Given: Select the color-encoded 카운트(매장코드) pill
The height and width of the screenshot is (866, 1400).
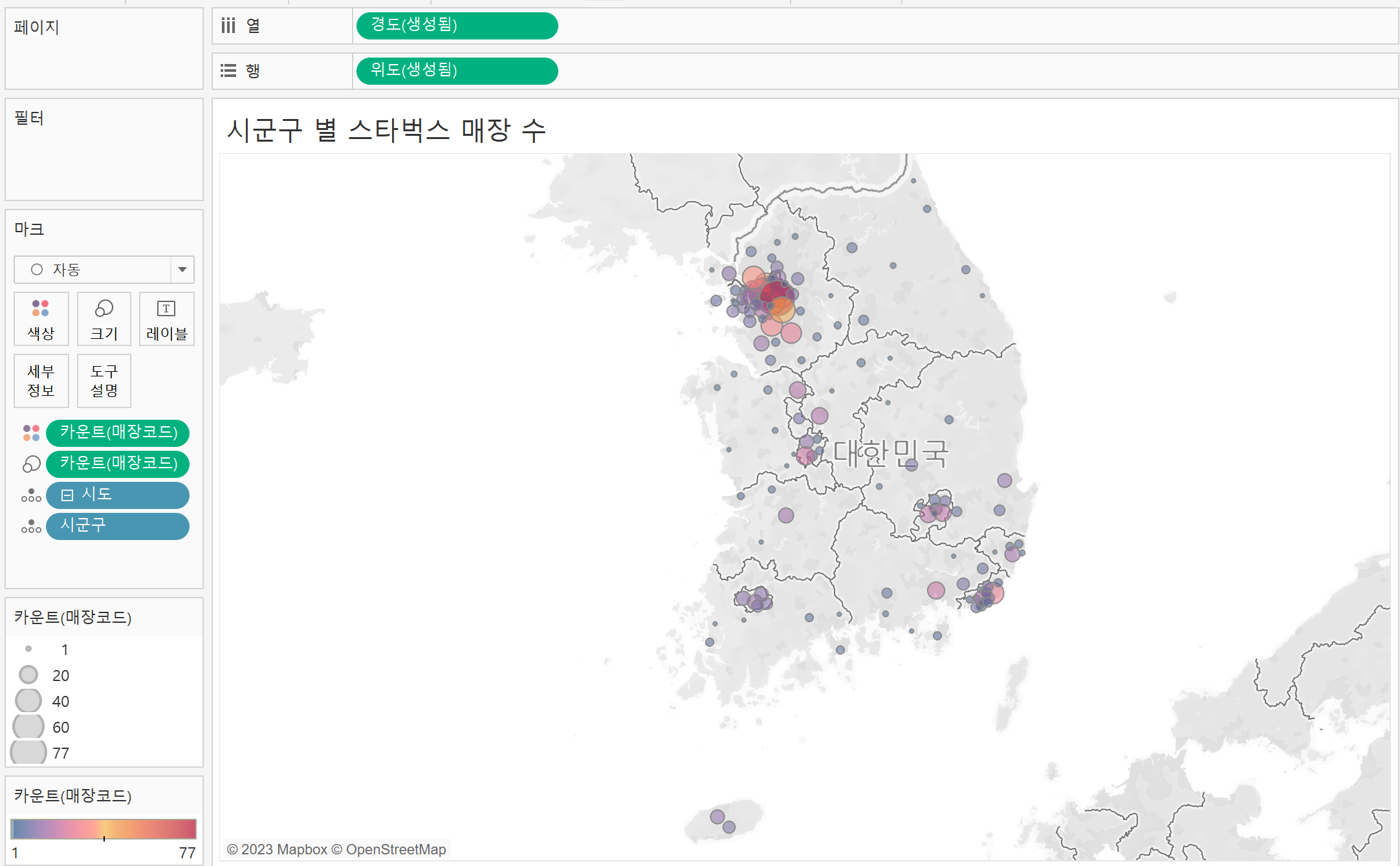Looking at the screenshot, I should pyautogui.click(x=118, y=433).
